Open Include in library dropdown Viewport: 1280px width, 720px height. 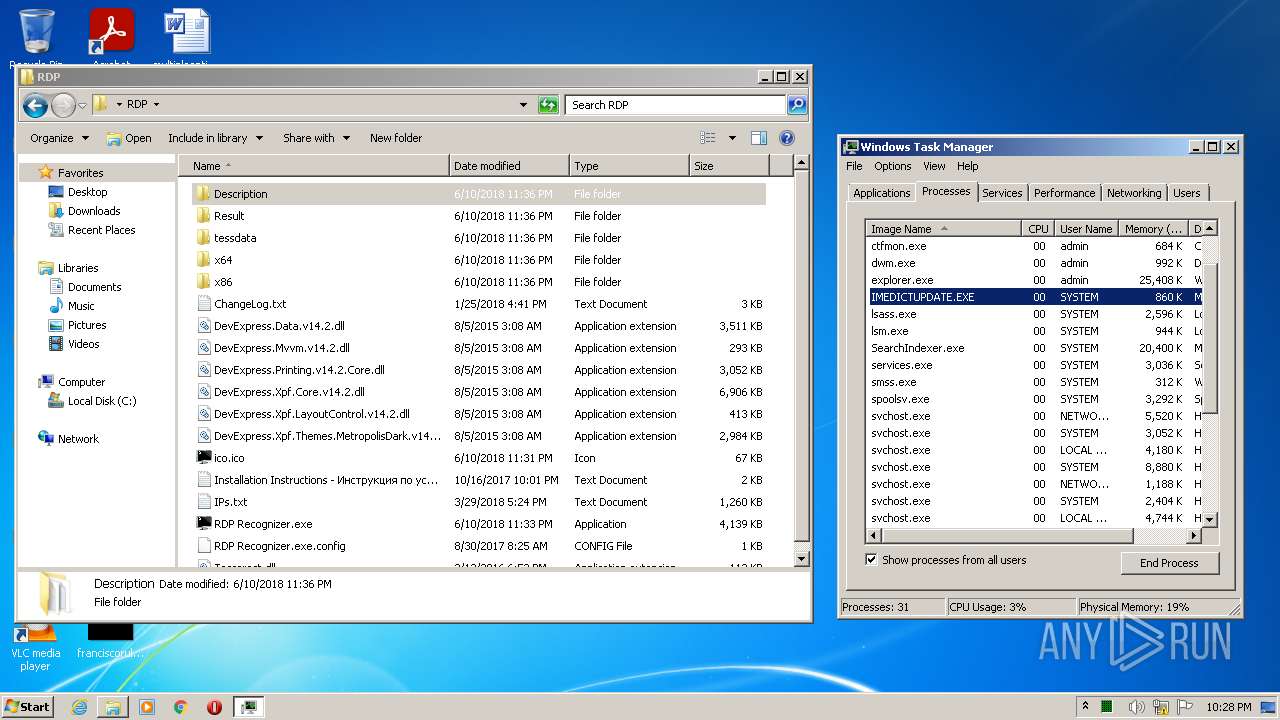215,138
